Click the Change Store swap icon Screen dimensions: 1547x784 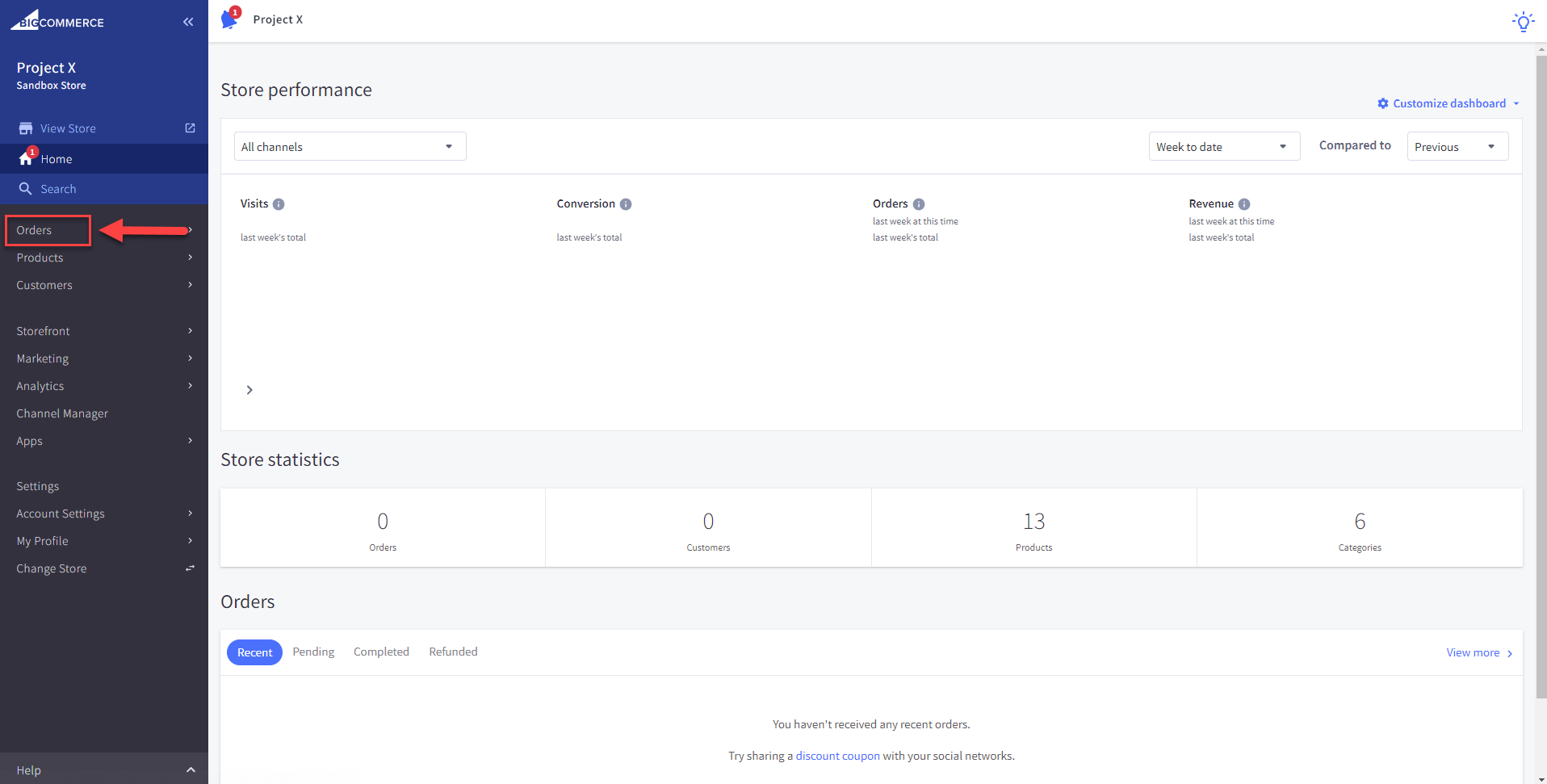pos(190,568)
